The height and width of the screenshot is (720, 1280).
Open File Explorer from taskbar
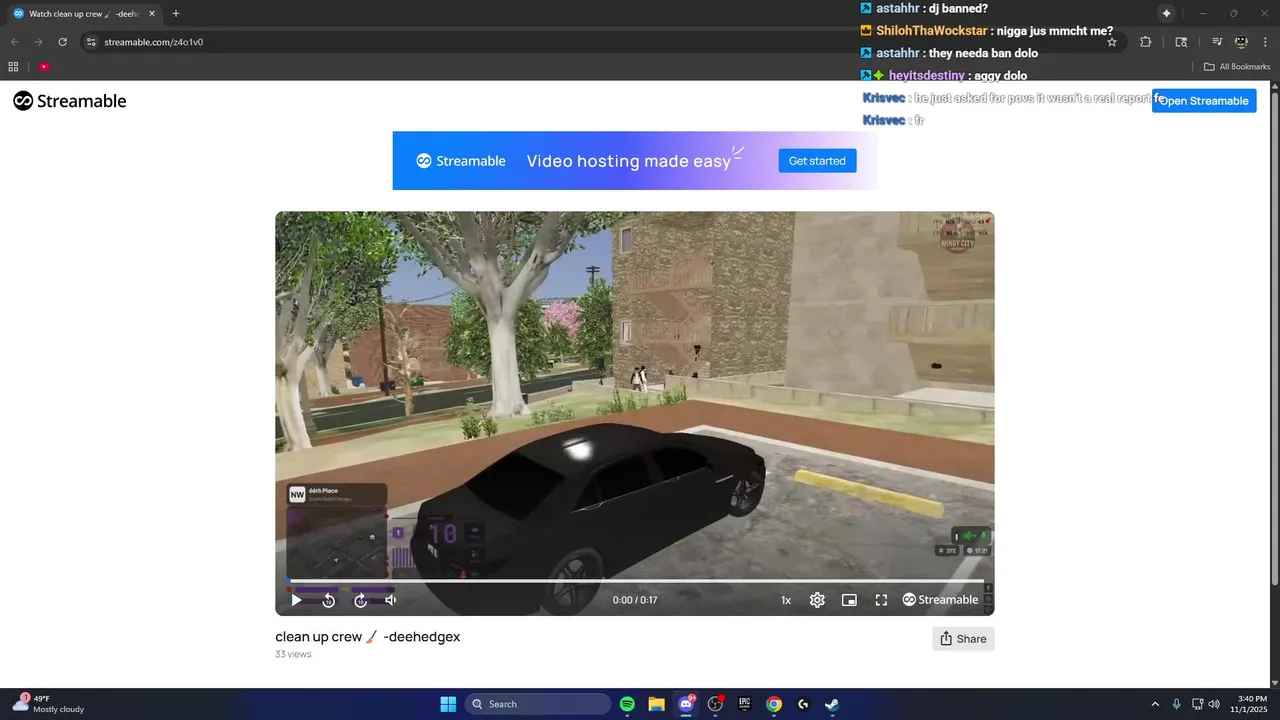(x=657, y=704)
